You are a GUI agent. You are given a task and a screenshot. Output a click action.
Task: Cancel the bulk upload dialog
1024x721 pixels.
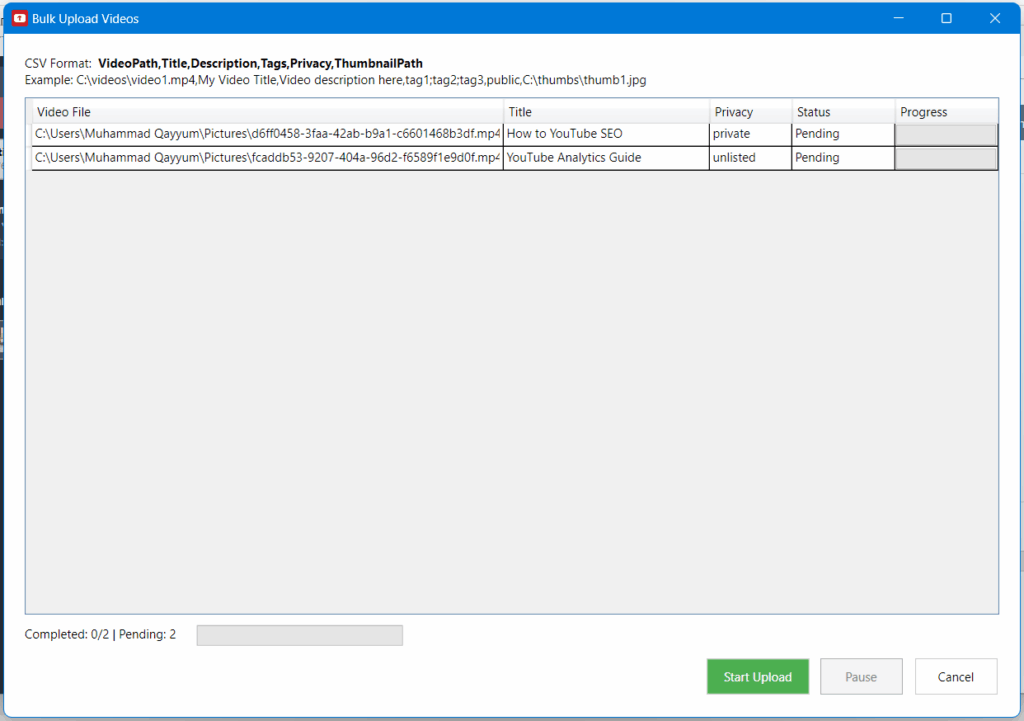(x=955, y=677)
